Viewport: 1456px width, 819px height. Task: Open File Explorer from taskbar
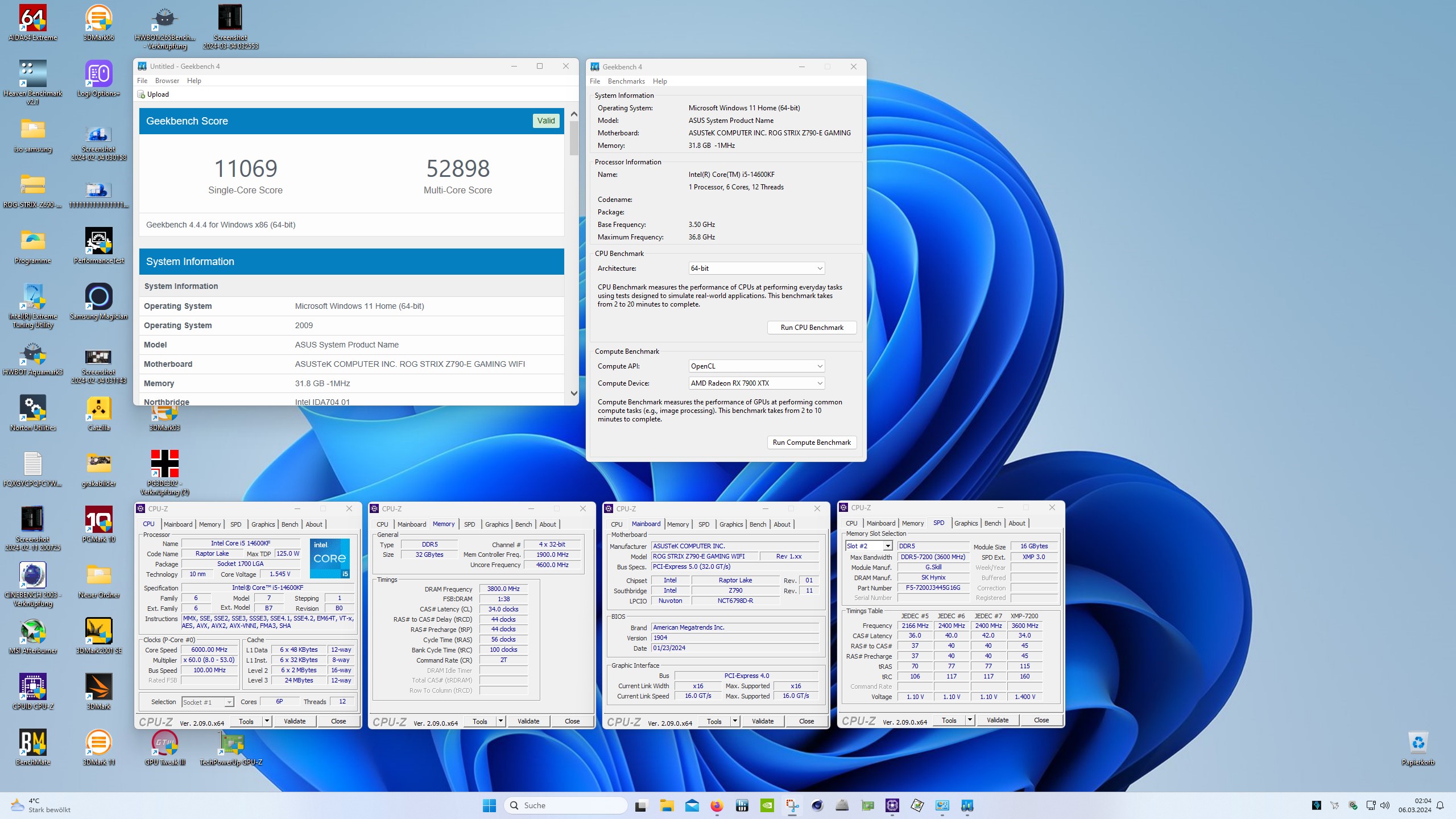click(667, 805)
